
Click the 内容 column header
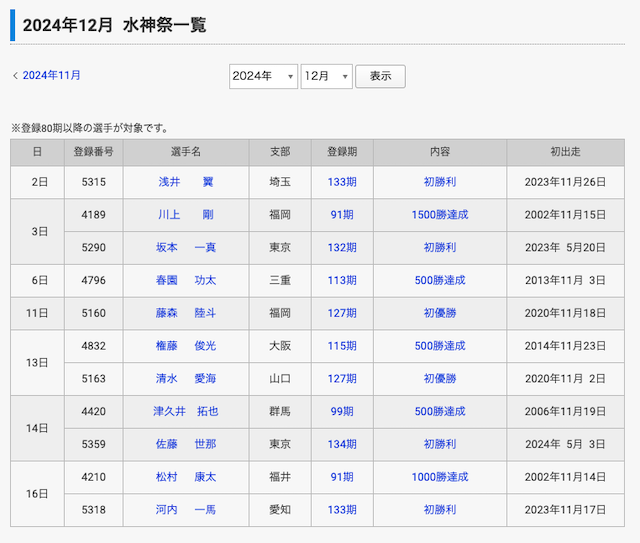(x=440, y=152)
